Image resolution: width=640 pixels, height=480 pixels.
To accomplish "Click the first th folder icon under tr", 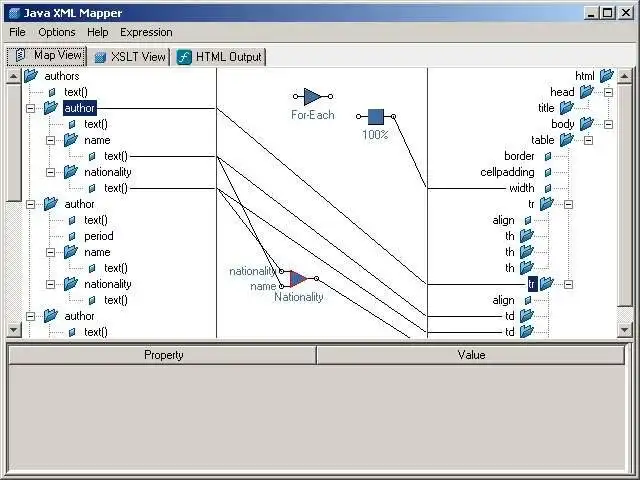I will click(527, 236).
